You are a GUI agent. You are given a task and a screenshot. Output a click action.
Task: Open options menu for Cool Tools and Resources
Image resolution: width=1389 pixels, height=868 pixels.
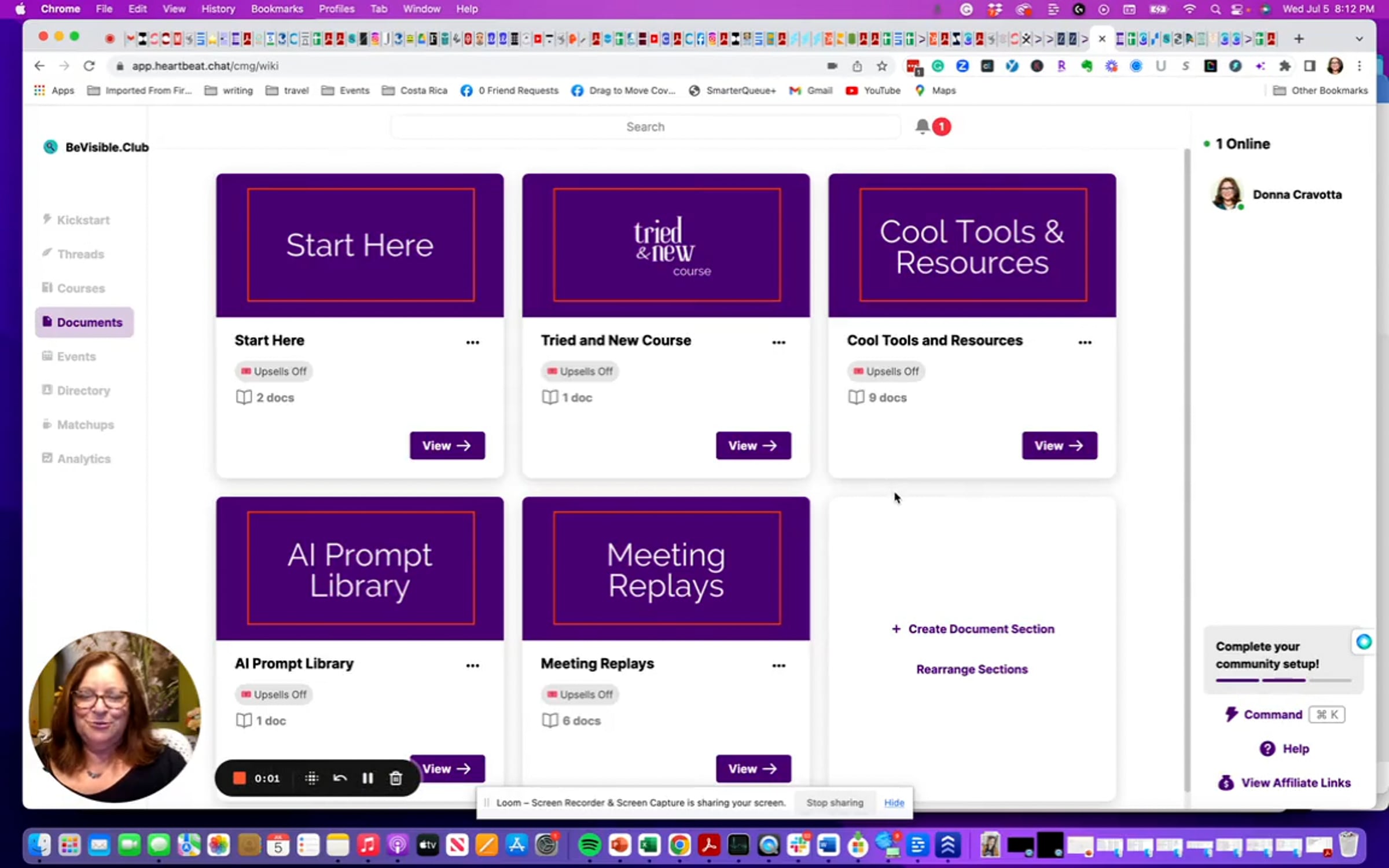1085,342
